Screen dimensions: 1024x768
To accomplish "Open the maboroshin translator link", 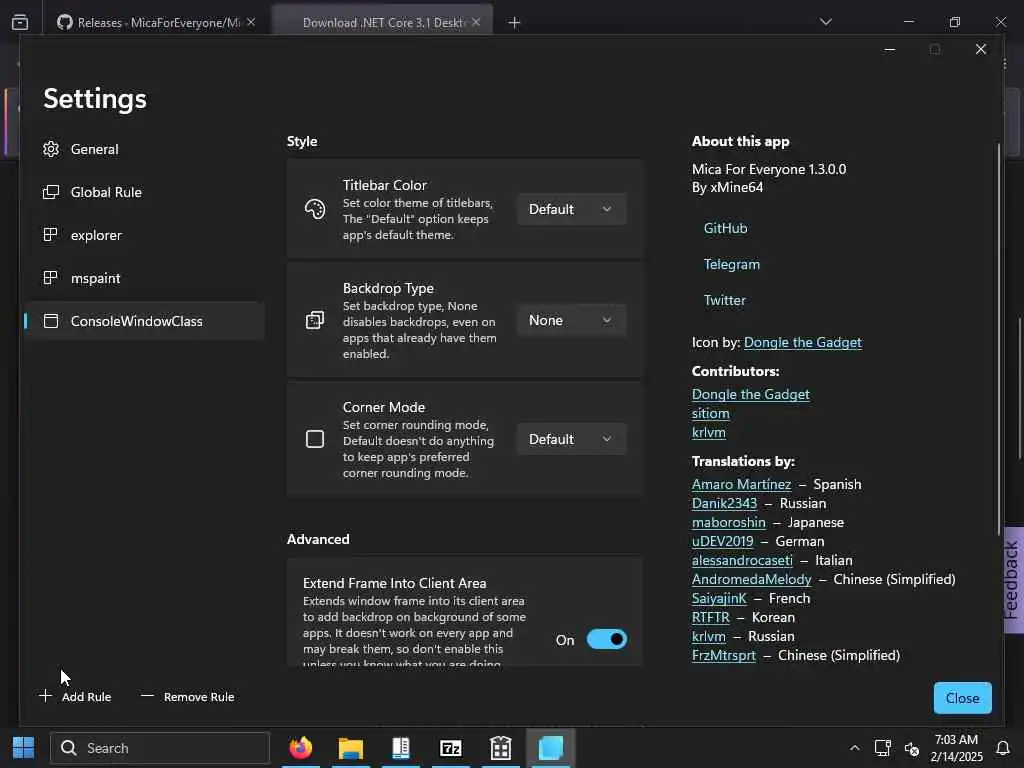I will (728, 522).
